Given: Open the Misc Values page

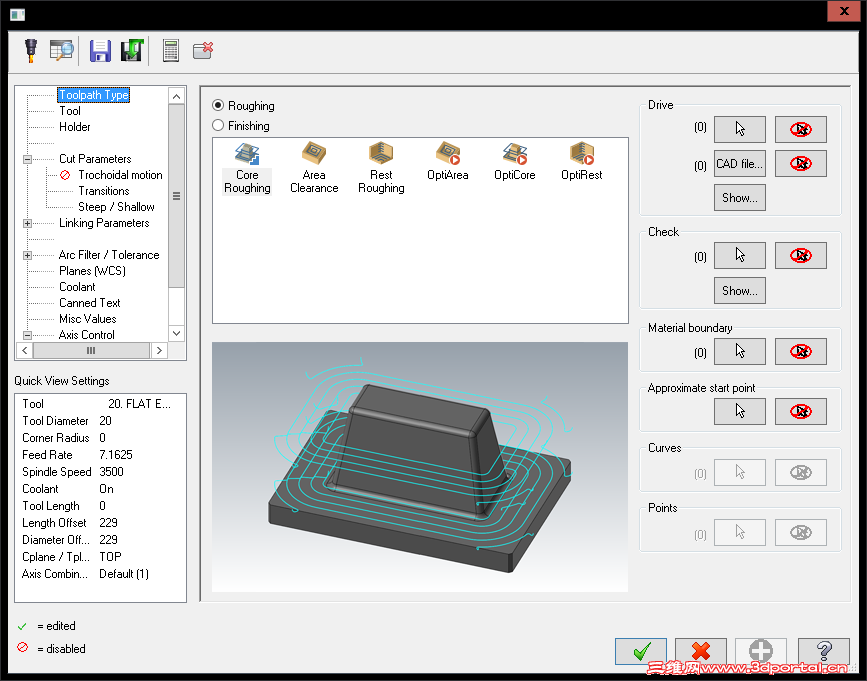Looking at the screenshot, I should point(87,319).
